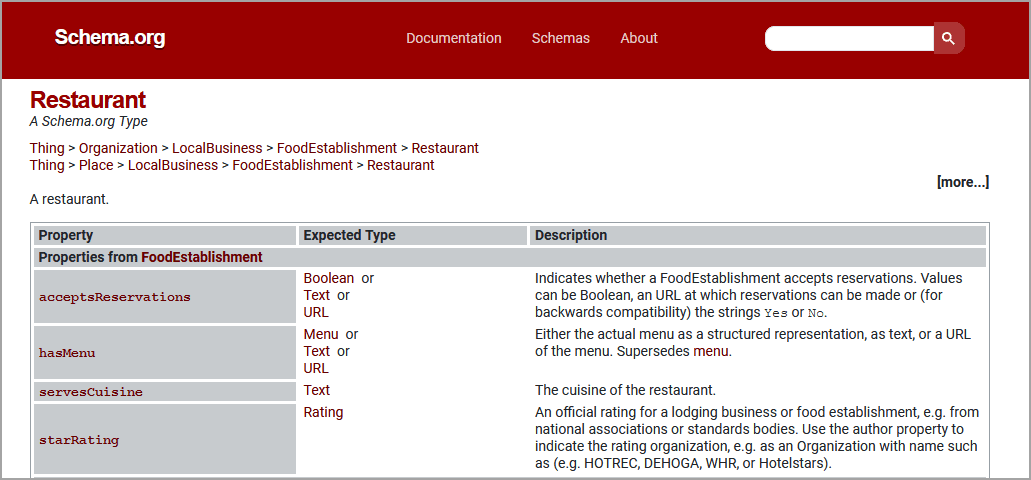The width and height of the screenshot is (1031, 480).
Task: Expand the [more...] link
Action: point(963,182)
